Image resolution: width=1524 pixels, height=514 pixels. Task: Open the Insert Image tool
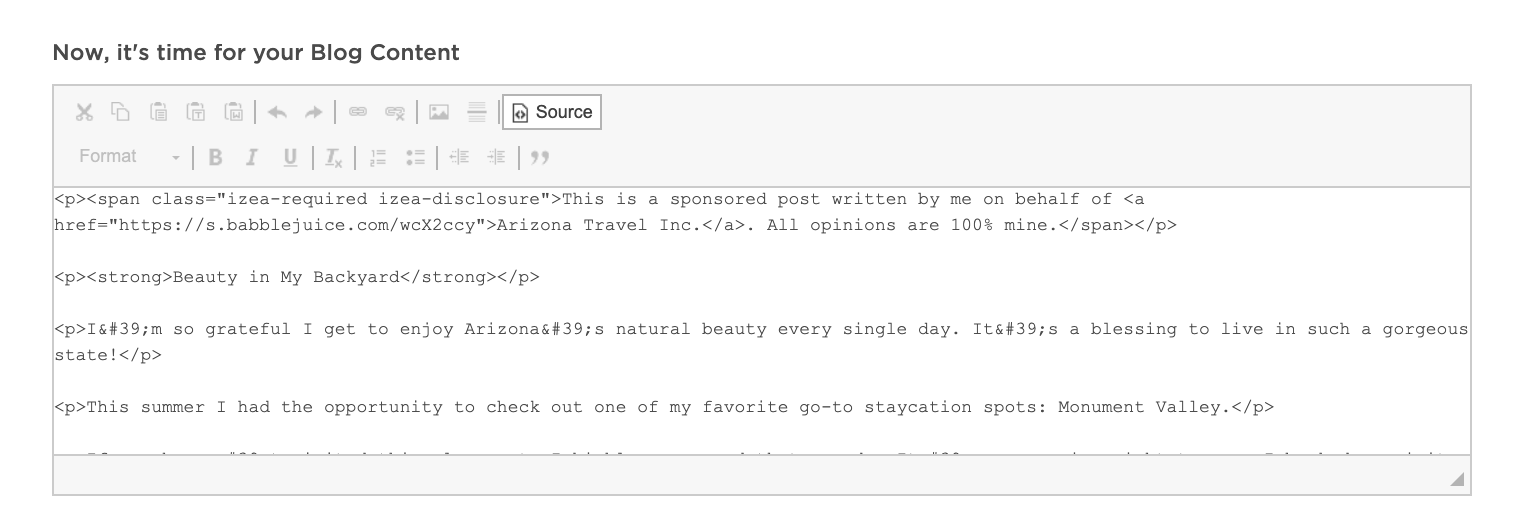pos(438,112)
